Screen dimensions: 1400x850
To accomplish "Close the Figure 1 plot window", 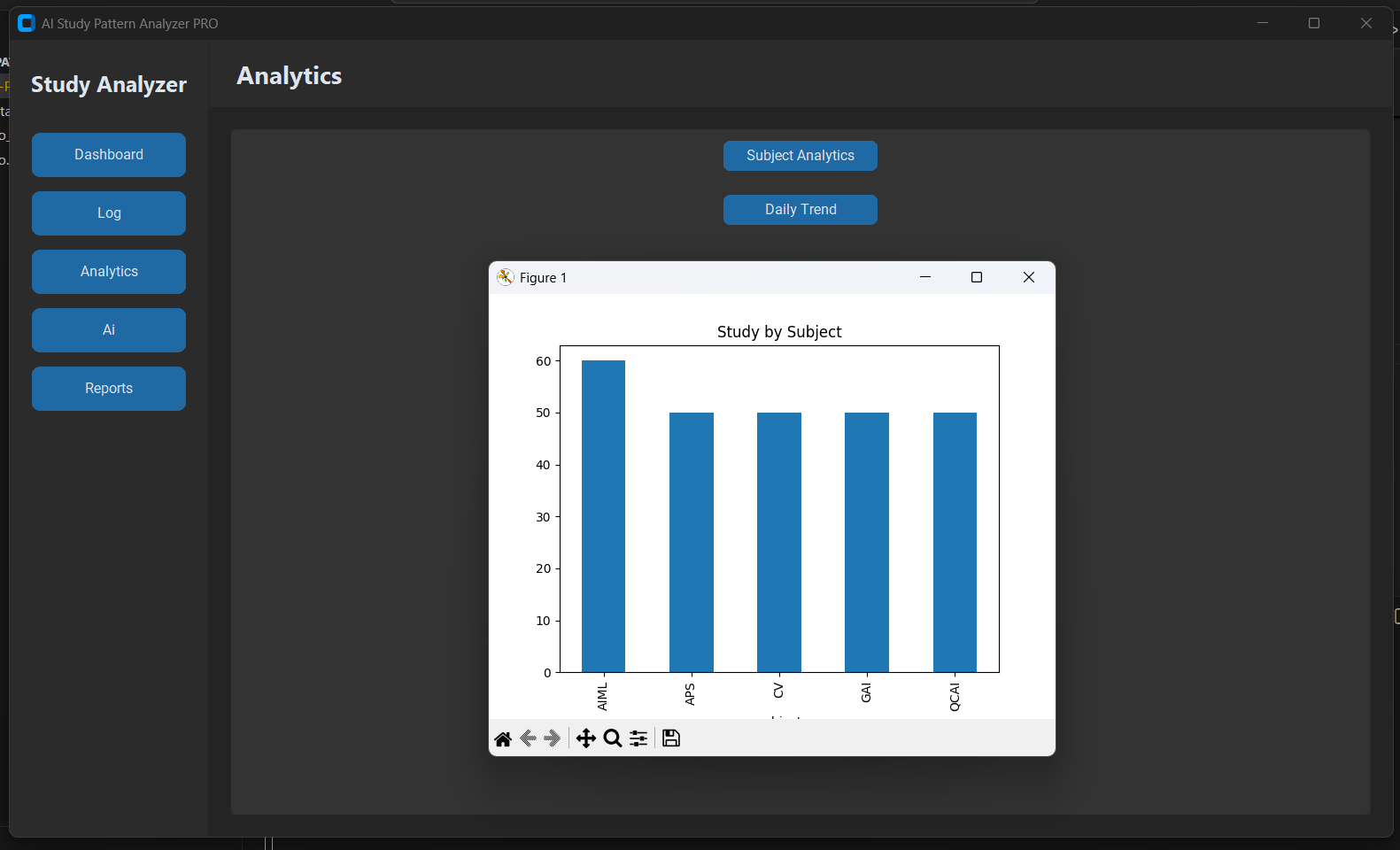I will 1028,277.
